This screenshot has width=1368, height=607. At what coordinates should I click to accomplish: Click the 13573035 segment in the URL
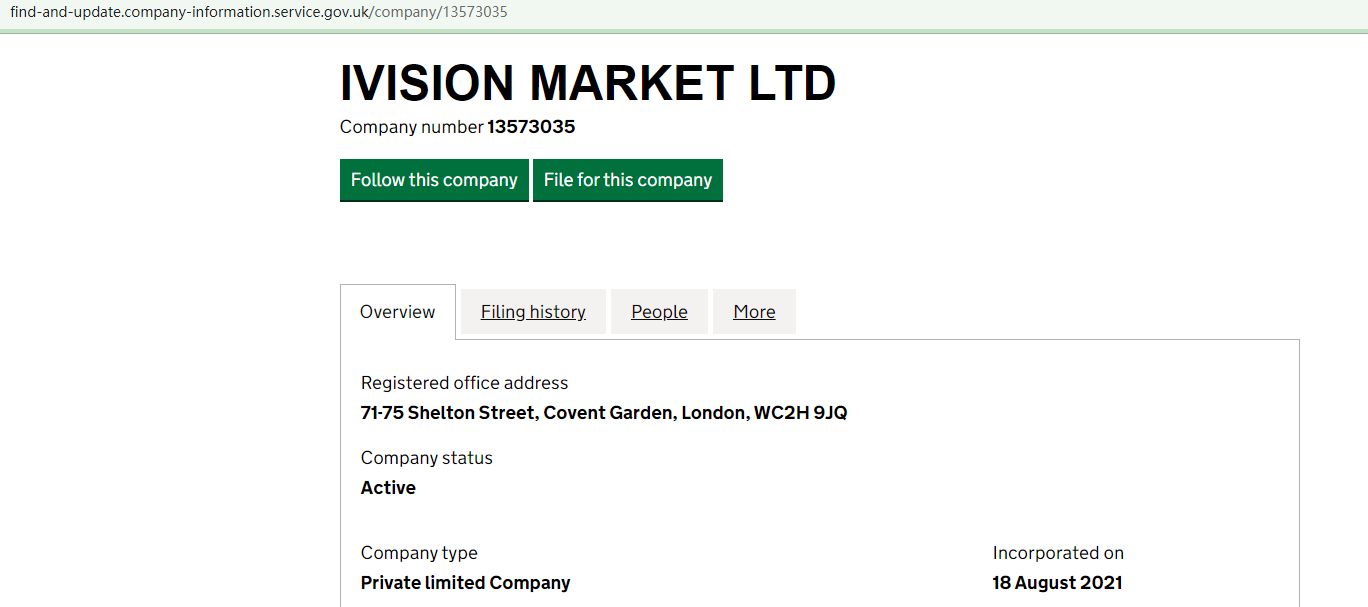pos(472,12)
